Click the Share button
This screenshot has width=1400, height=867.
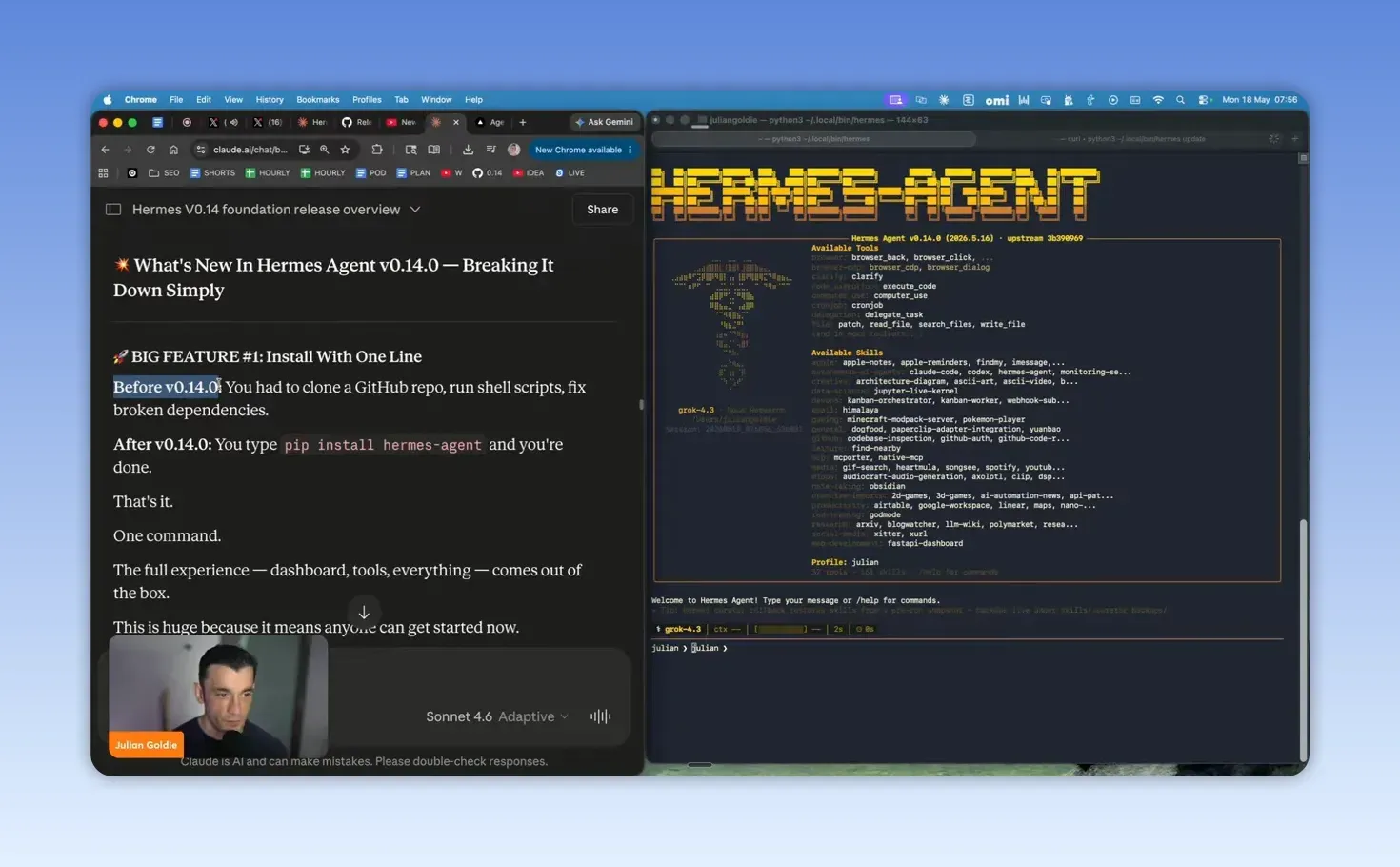tap(602, 210)
